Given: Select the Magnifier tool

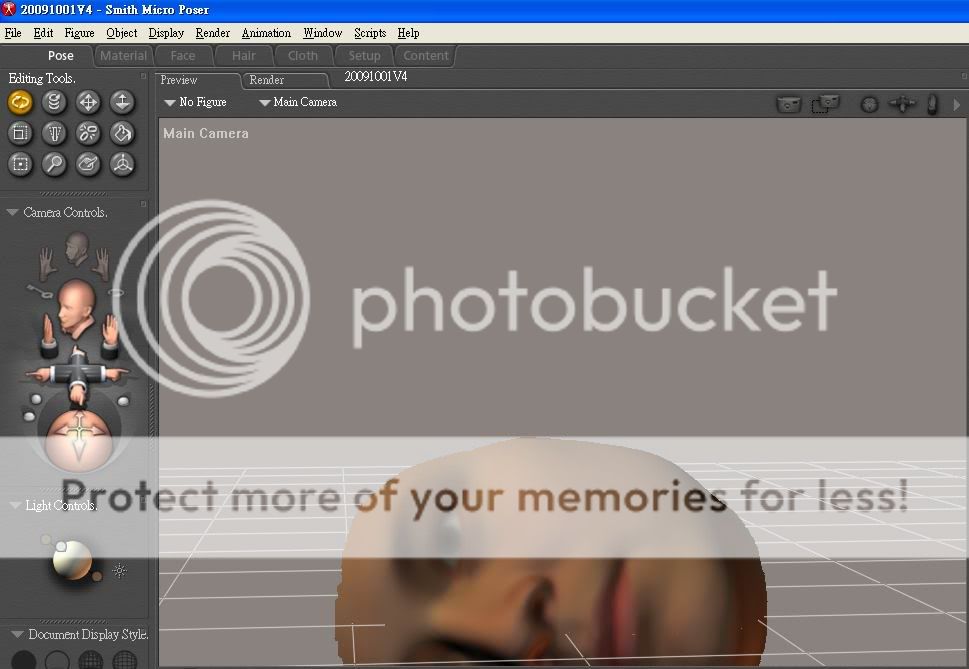Looking at the screenshot, I should click(x=54, y=164).
